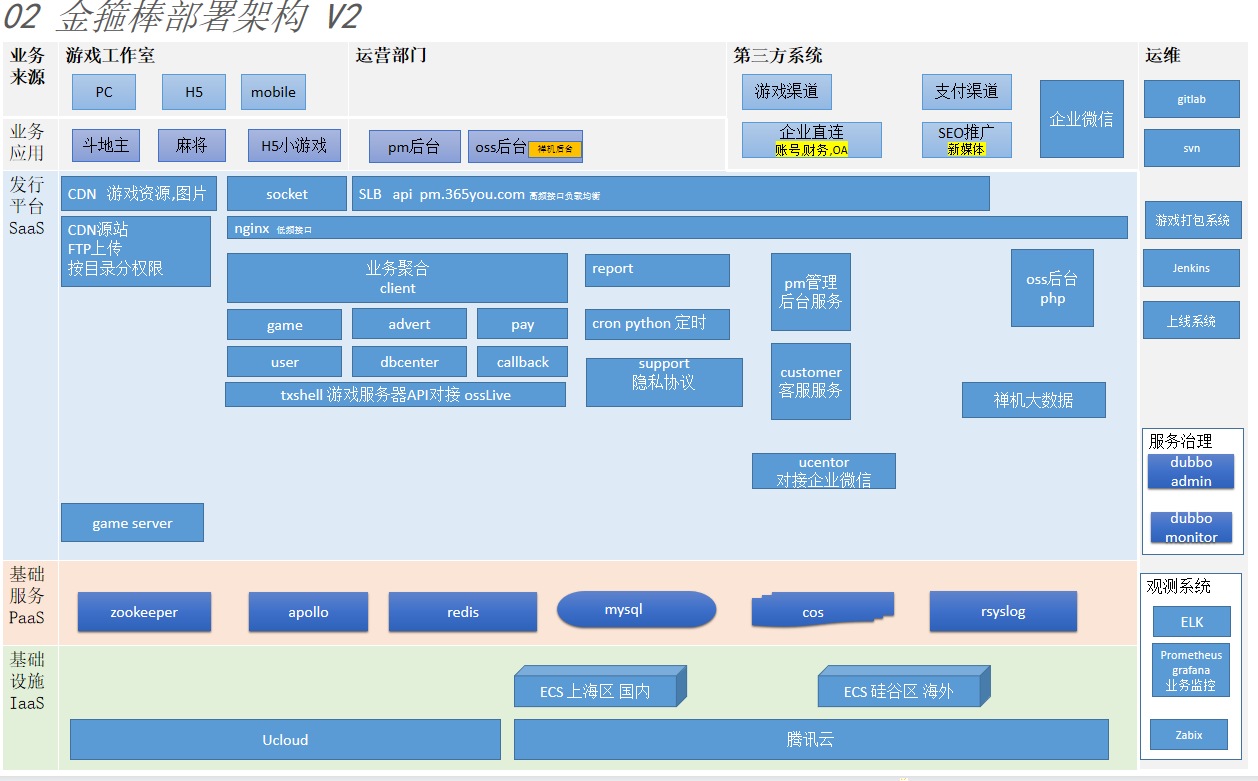
Task: Click the 上线系统 box
Action: pyautogui.click(x=1192, y=321)
